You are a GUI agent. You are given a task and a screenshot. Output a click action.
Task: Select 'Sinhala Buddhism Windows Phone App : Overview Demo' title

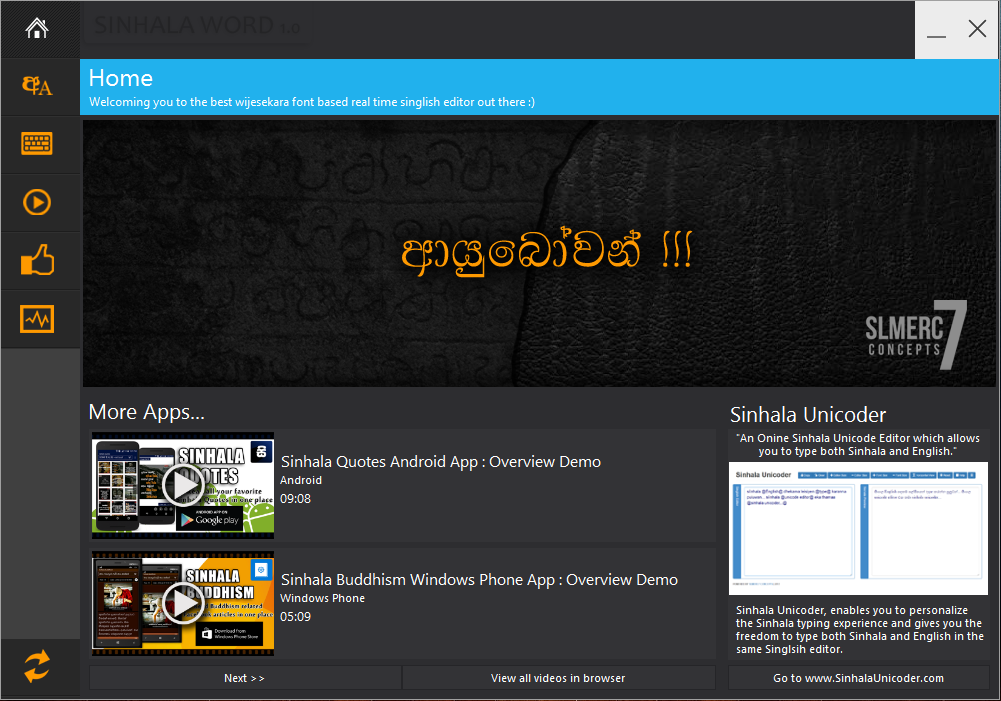tap(479, 580)
